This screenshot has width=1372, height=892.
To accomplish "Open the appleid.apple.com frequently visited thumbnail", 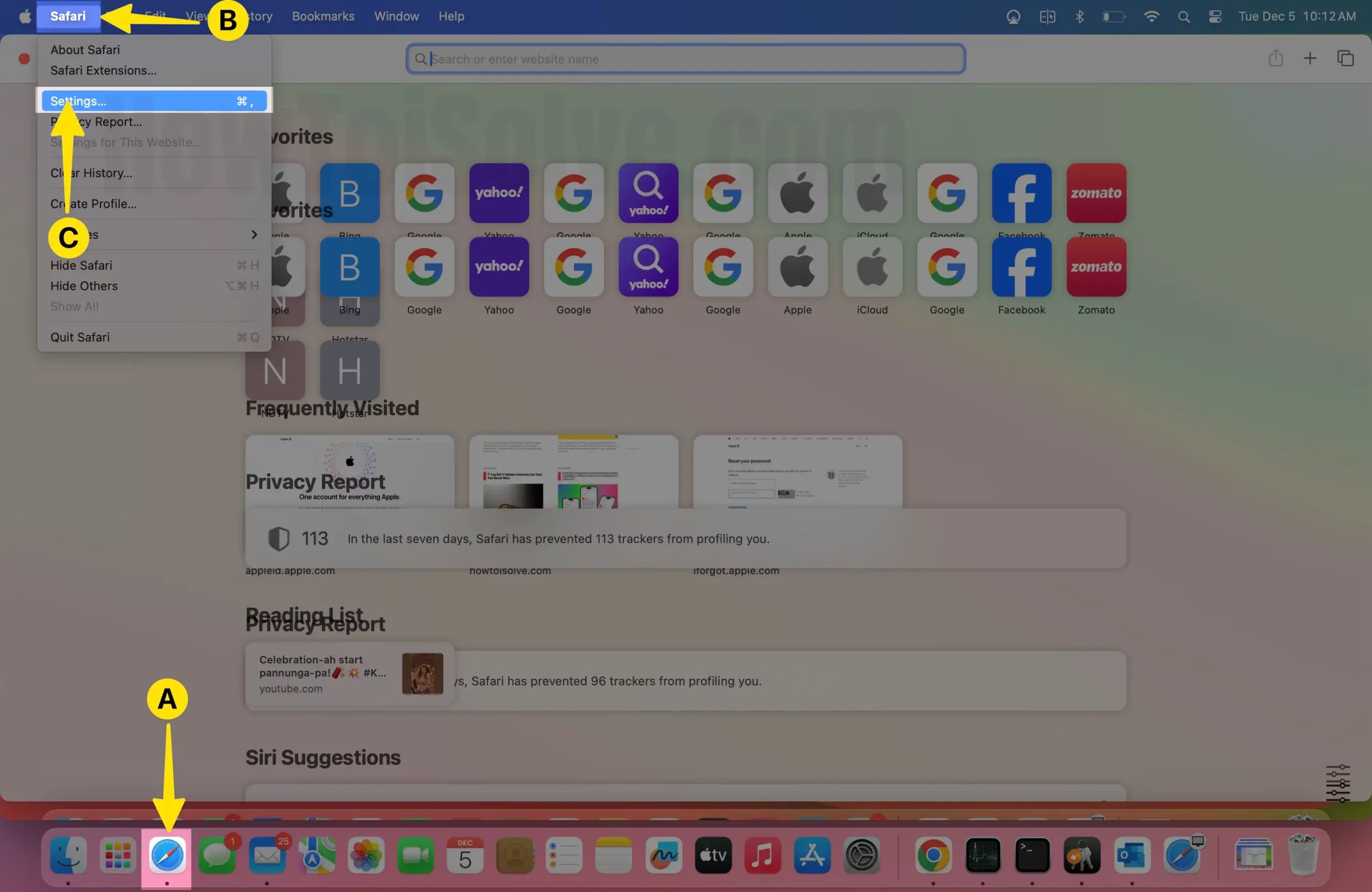I will (x=349, y=472).
